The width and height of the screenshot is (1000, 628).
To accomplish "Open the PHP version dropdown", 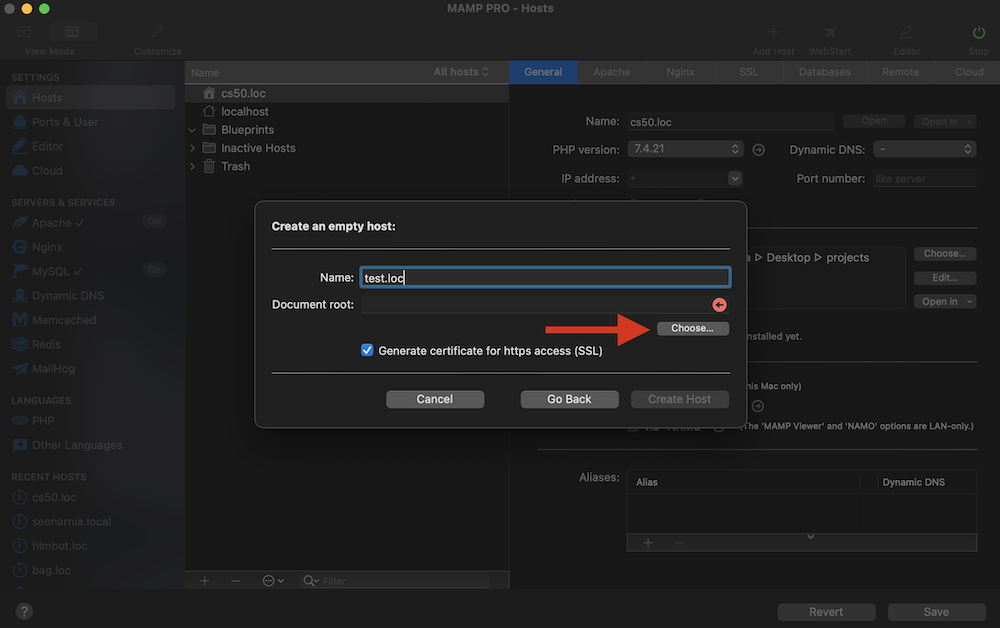I will (x=685, y=149).
